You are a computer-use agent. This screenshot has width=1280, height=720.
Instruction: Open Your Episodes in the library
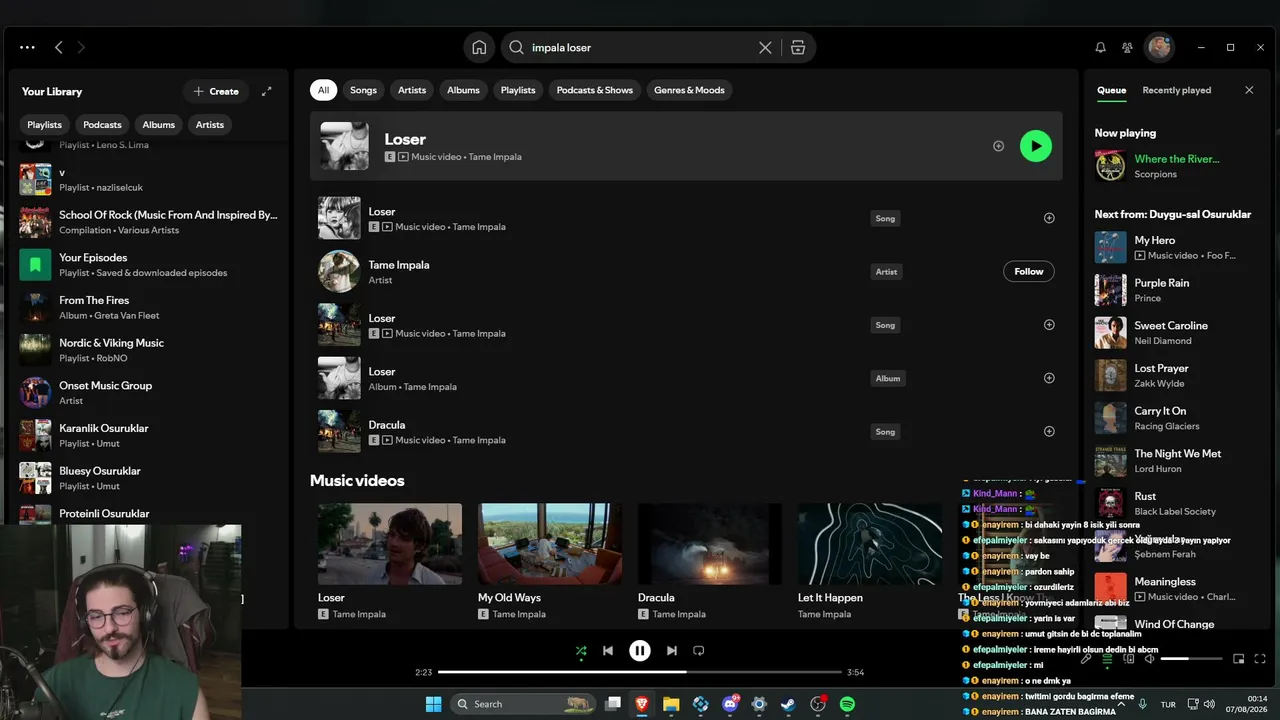(x=148, y=265)
